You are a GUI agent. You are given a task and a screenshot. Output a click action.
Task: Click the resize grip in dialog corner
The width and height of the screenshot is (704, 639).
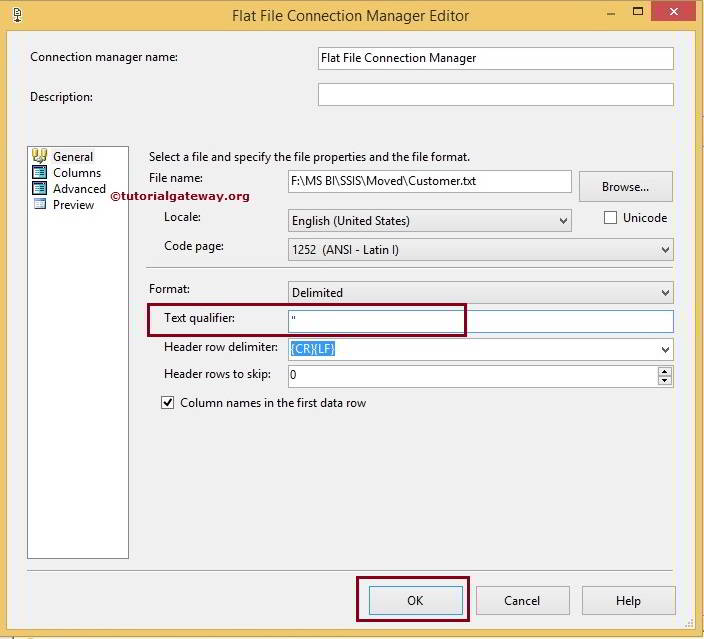pyautogui.click(x=689, y=622)
